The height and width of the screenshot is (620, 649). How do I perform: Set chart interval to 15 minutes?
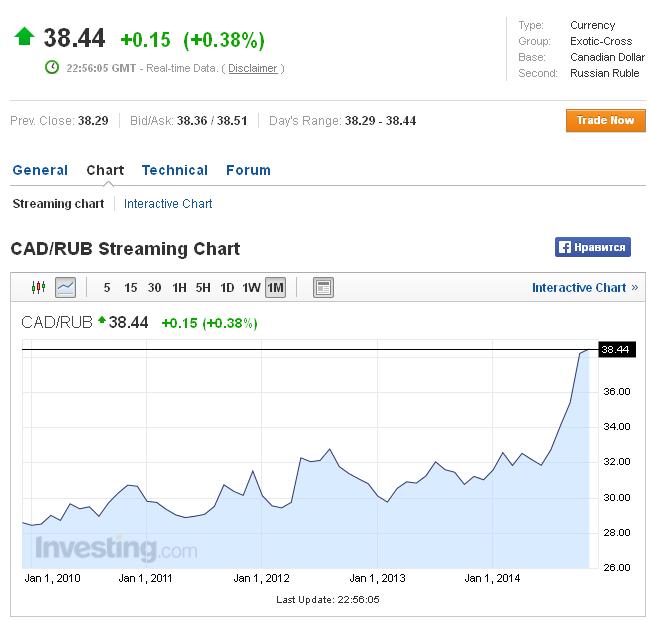point(131,288)
